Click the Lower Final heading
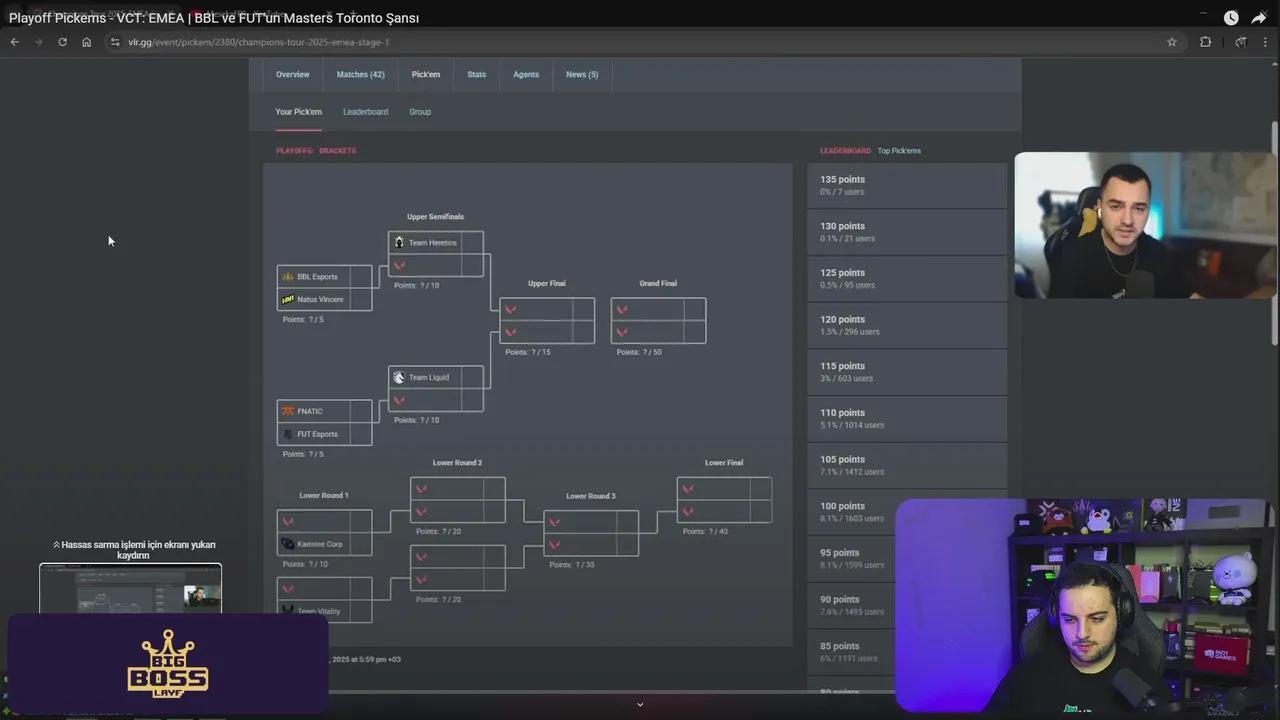Image resolution: width=1280 pixels, height=720 pixels. [x=724, y=463]
